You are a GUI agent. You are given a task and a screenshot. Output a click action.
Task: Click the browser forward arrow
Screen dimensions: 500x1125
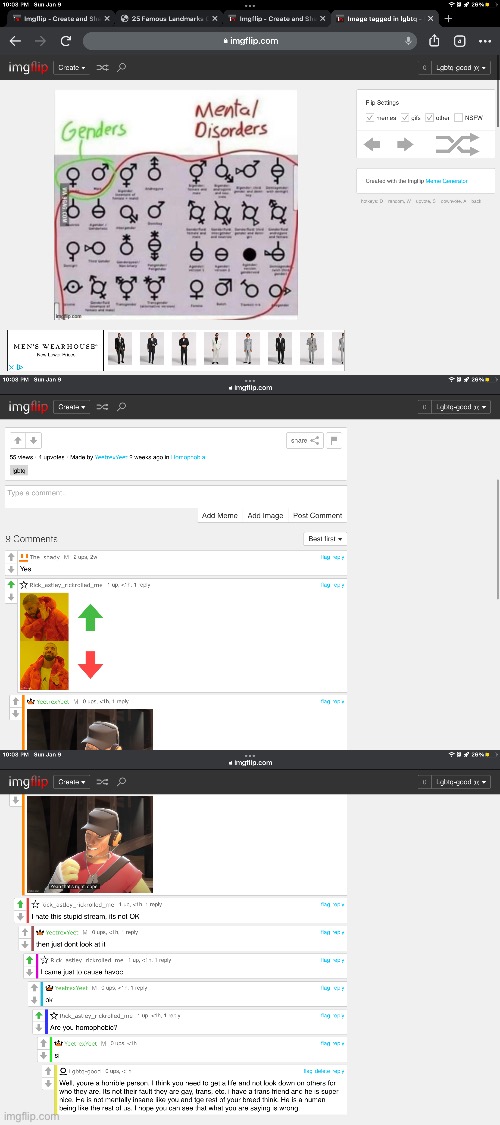pyautogui.click(x=40, y=42)
